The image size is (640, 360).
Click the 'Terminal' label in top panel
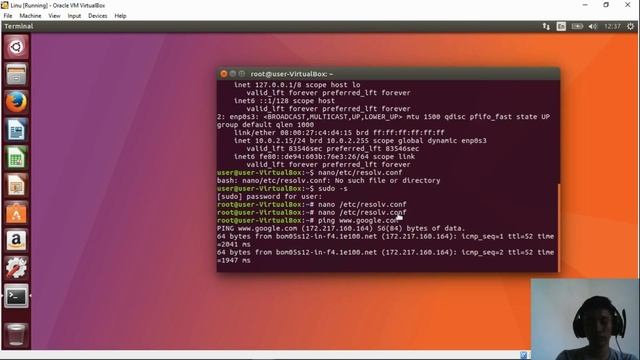pos(19,27)
